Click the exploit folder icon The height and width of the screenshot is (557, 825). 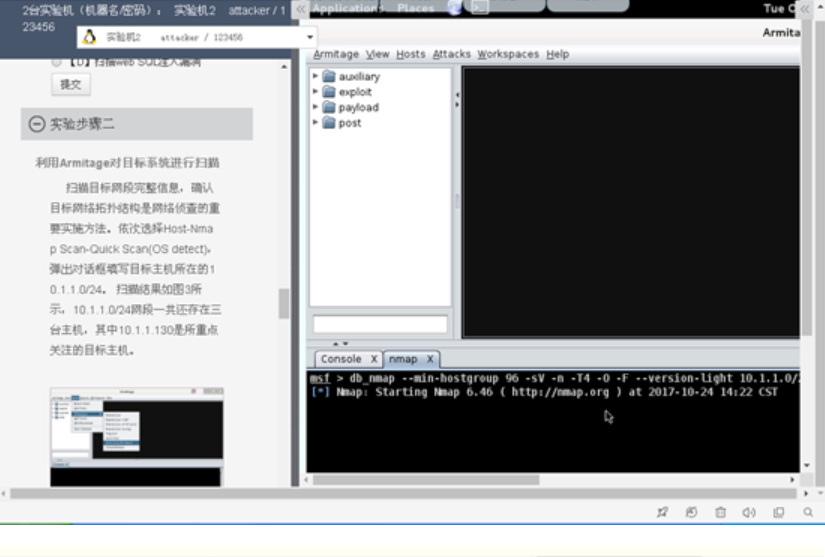pyautogui.click(x=329, y=92)
